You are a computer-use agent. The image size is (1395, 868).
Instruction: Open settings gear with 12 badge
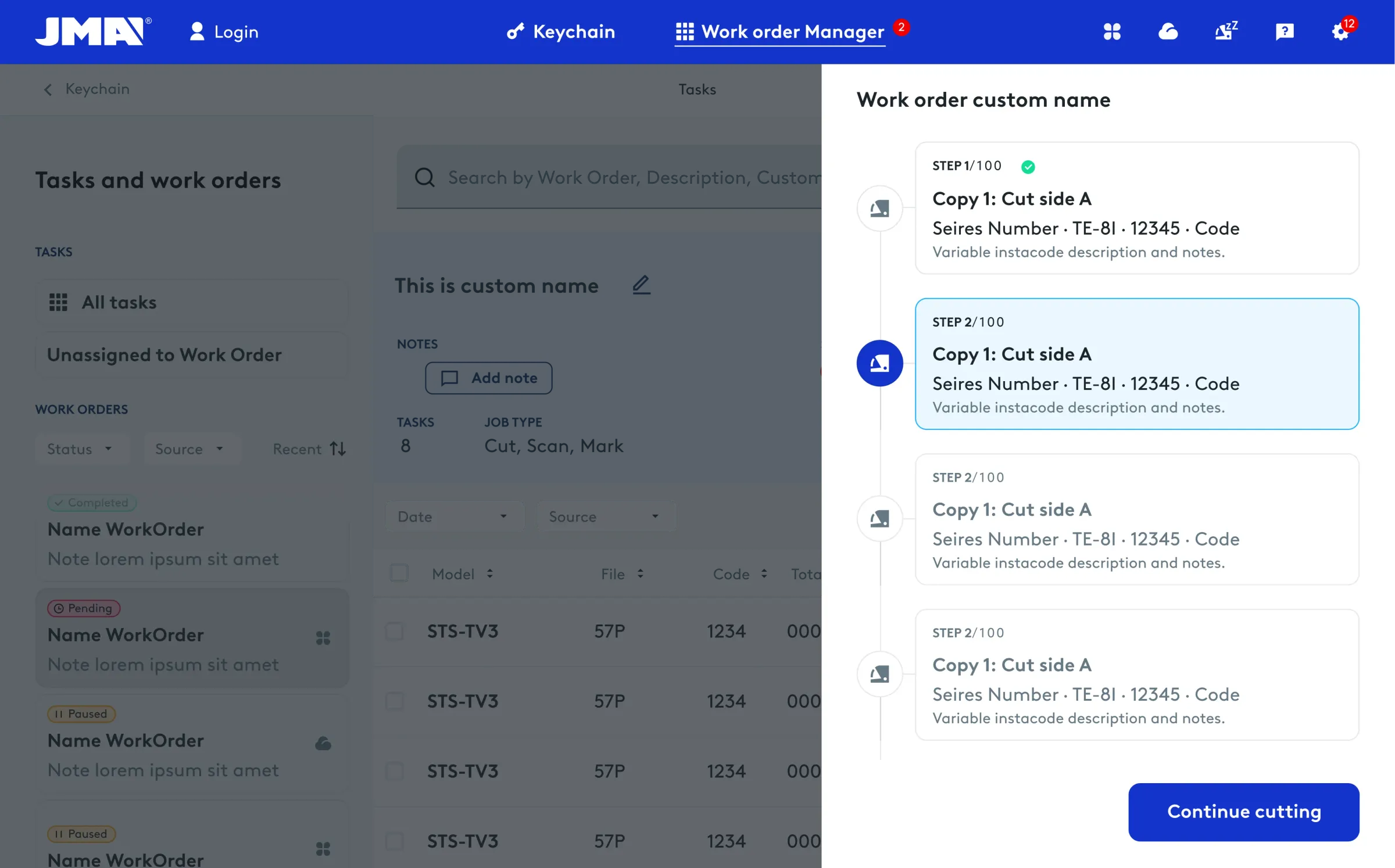(1340, 31)
